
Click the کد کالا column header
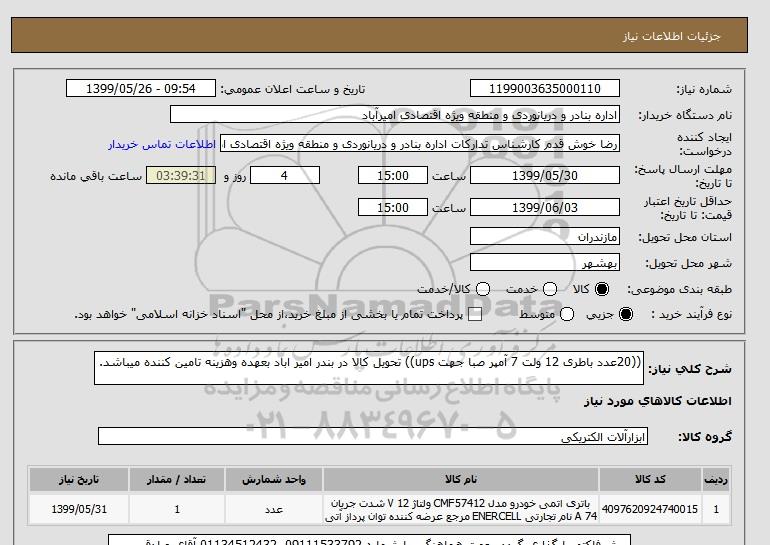[x=650, y=479]
